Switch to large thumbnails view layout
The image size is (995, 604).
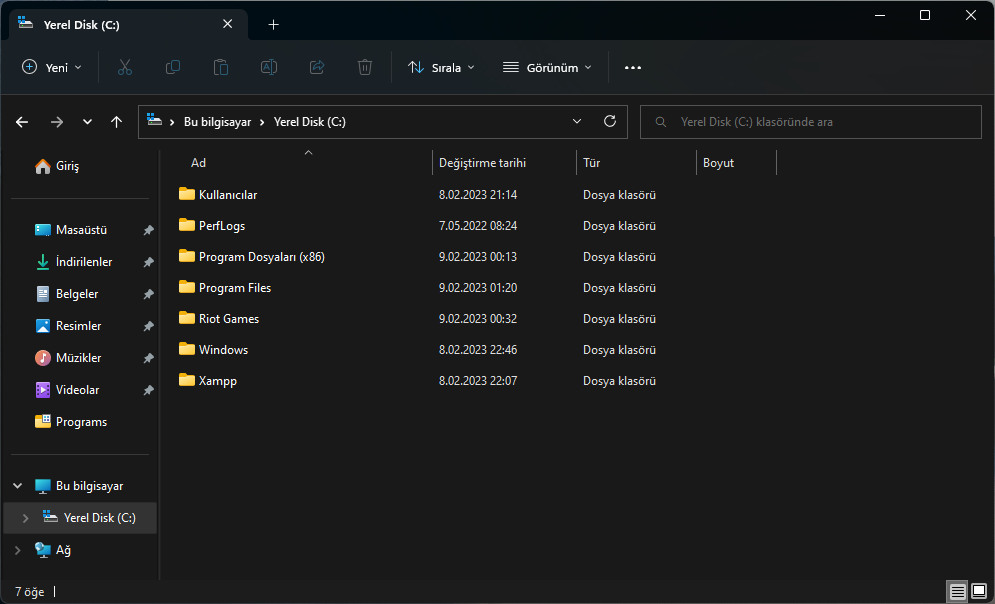tap(979, 592)
